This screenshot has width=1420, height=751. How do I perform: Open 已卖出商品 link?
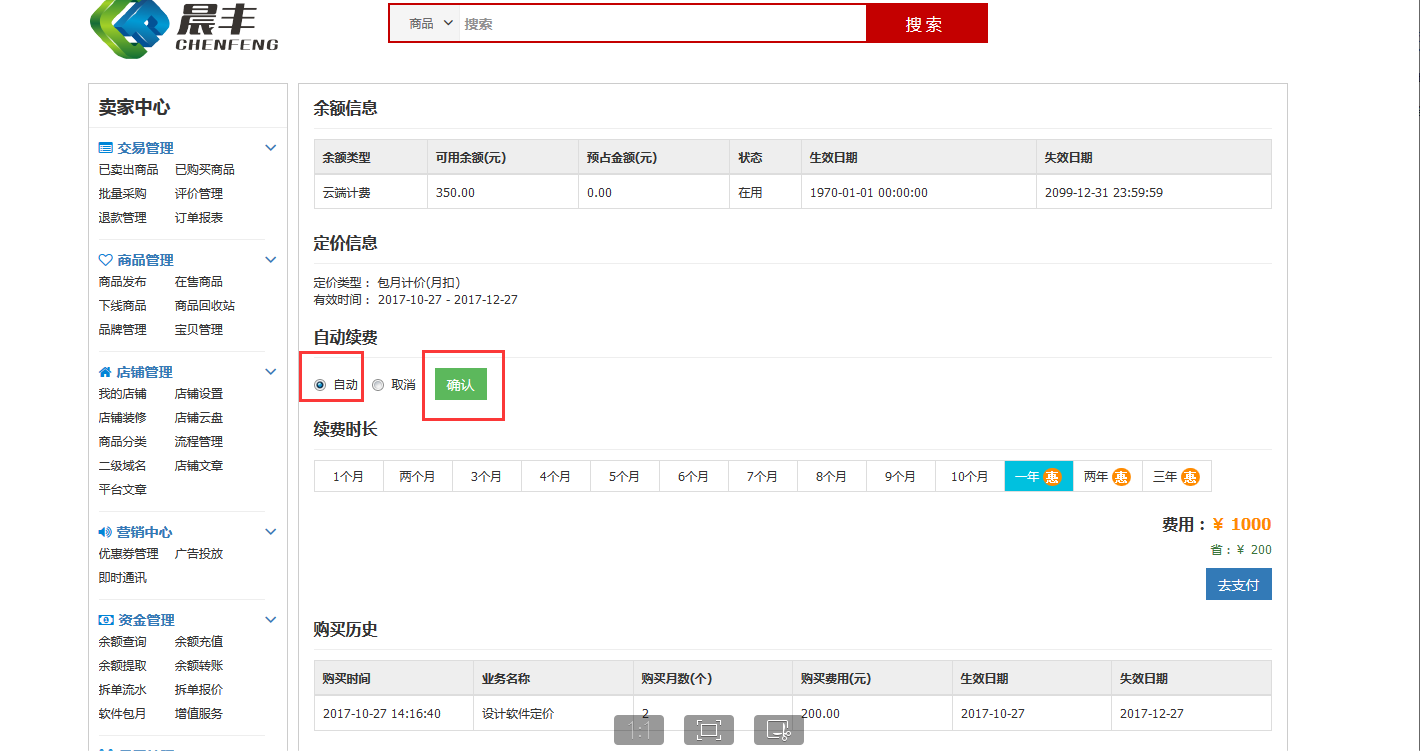129,170
